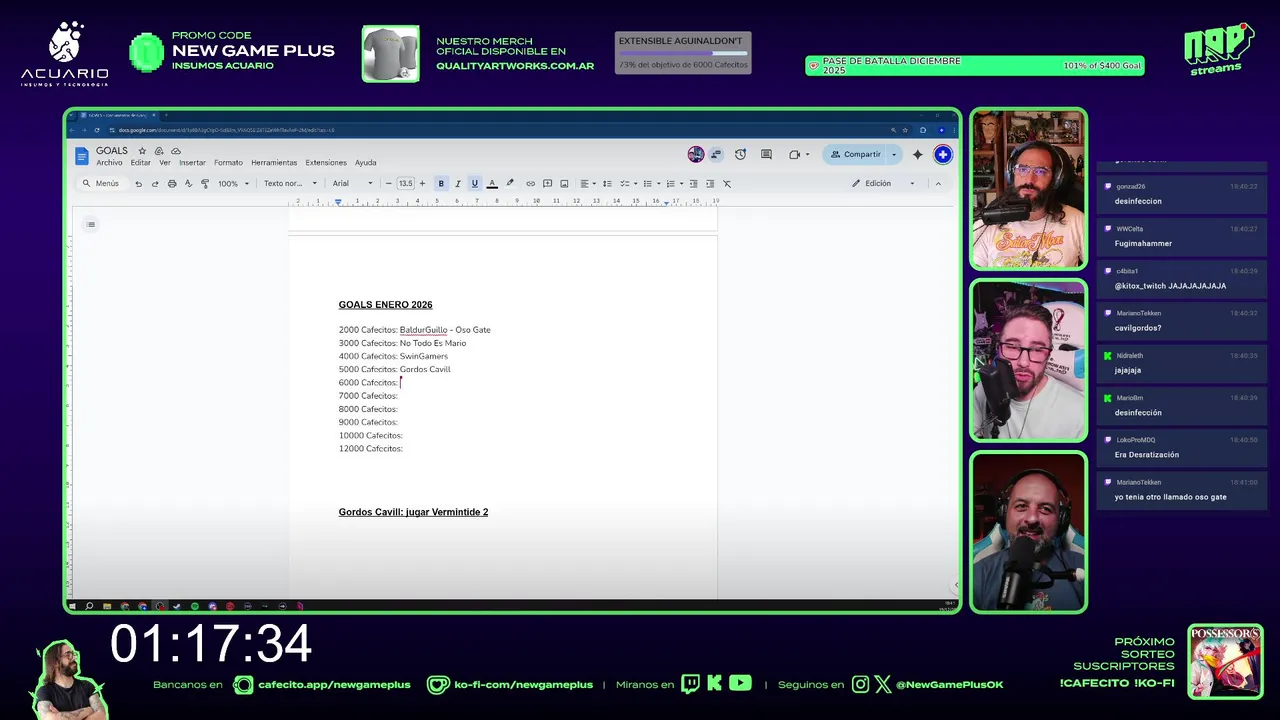Screen dimensions: 1280x720
Task: Toggle underline formatting
Action: click(474, 184)
